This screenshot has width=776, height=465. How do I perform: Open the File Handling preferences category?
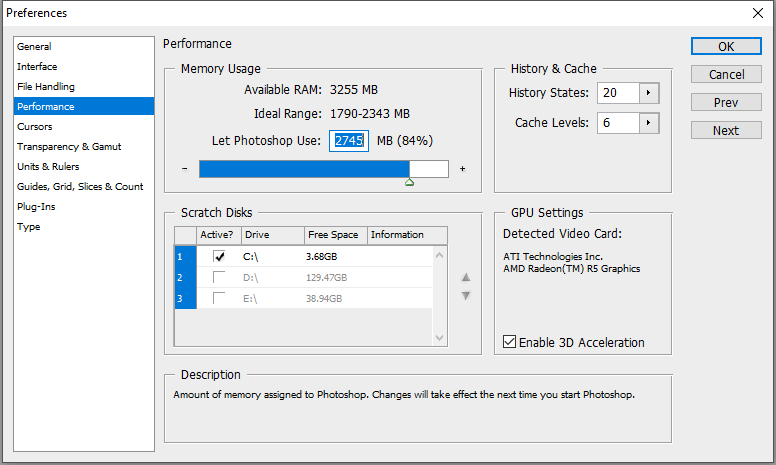click(46, 87)
